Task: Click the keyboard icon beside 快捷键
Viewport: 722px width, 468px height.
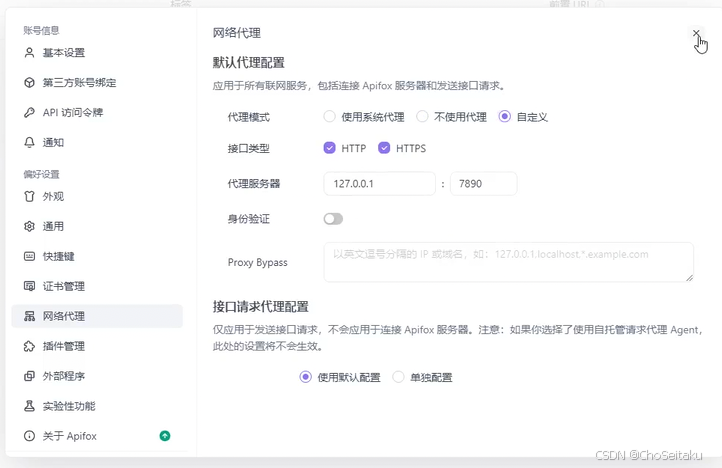Action: tap(29, 256)
